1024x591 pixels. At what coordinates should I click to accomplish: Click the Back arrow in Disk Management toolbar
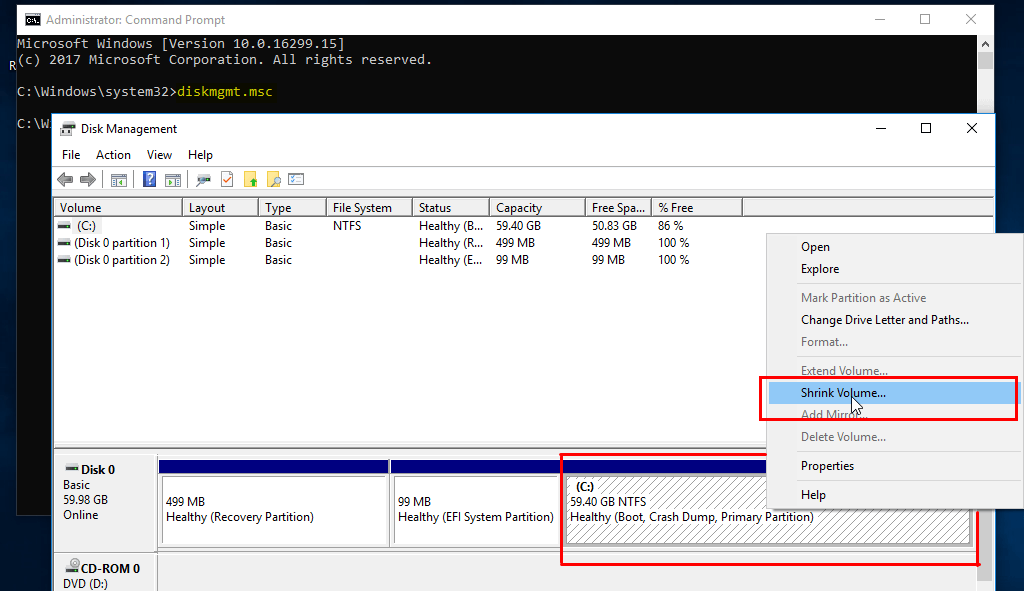tap(65, 180)
